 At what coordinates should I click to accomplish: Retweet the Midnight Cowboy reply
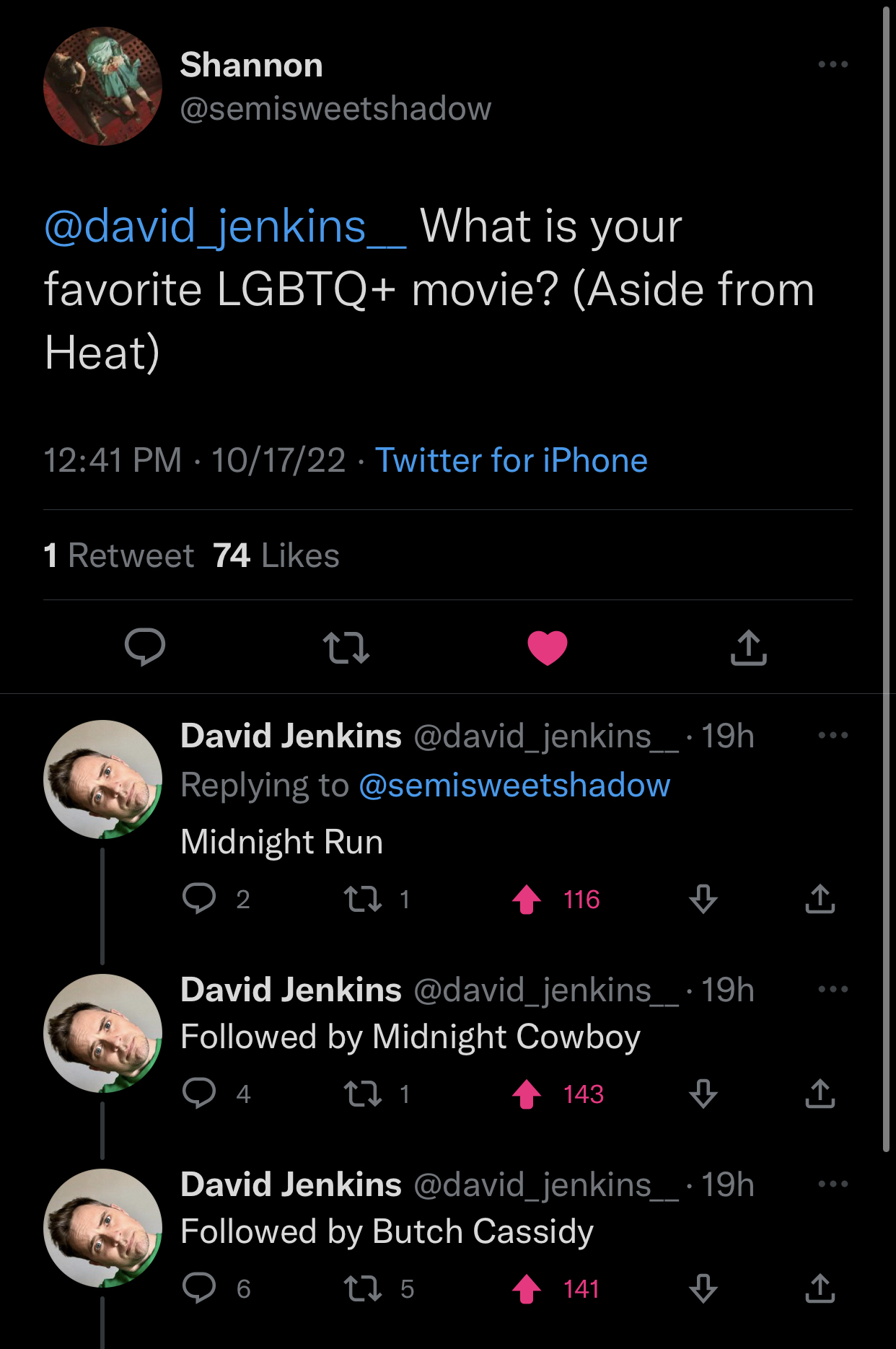[362, 1094]
